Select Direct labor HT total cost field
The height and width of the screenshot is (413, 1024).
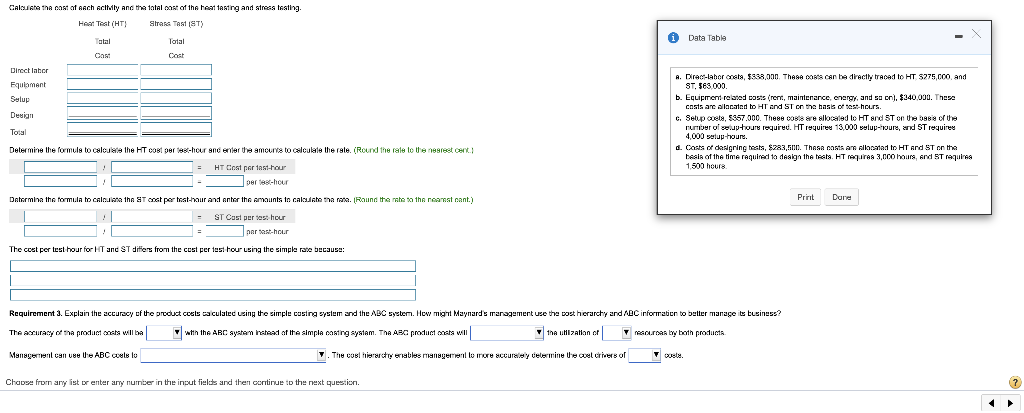pyautogui.click(x=103, y=70)
